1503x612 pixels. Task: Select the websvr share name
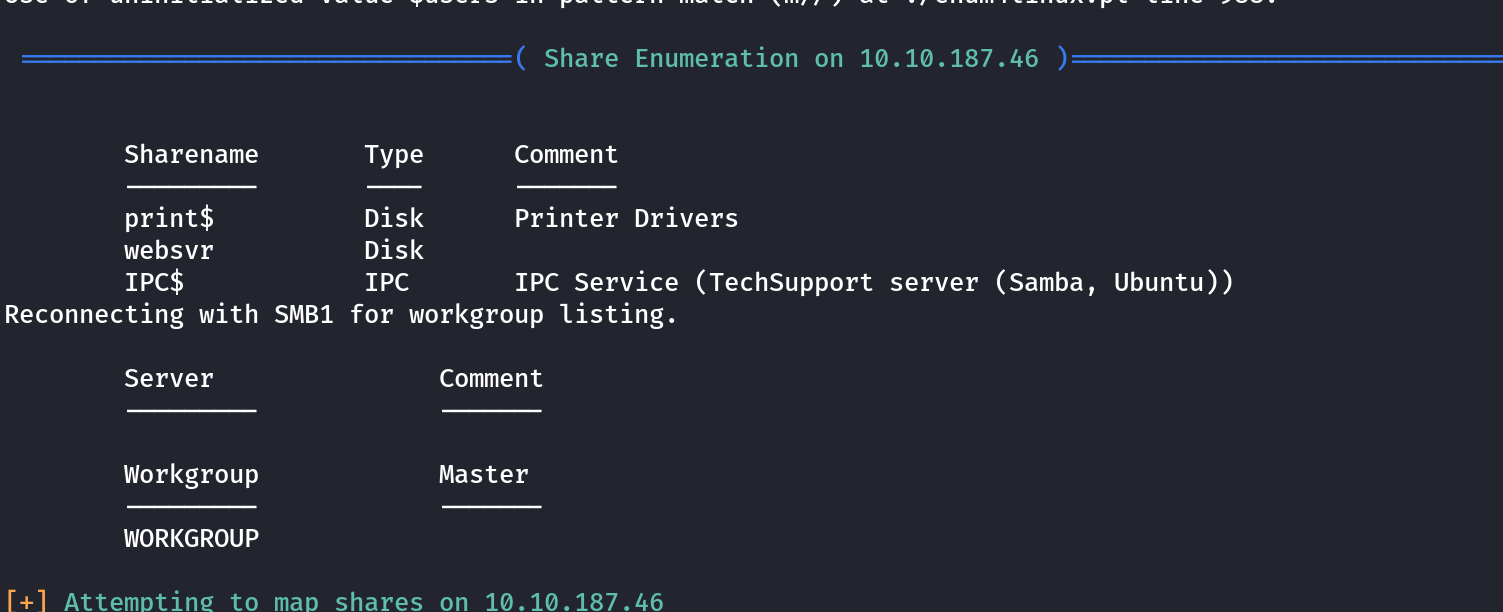[x=169, y=250]
